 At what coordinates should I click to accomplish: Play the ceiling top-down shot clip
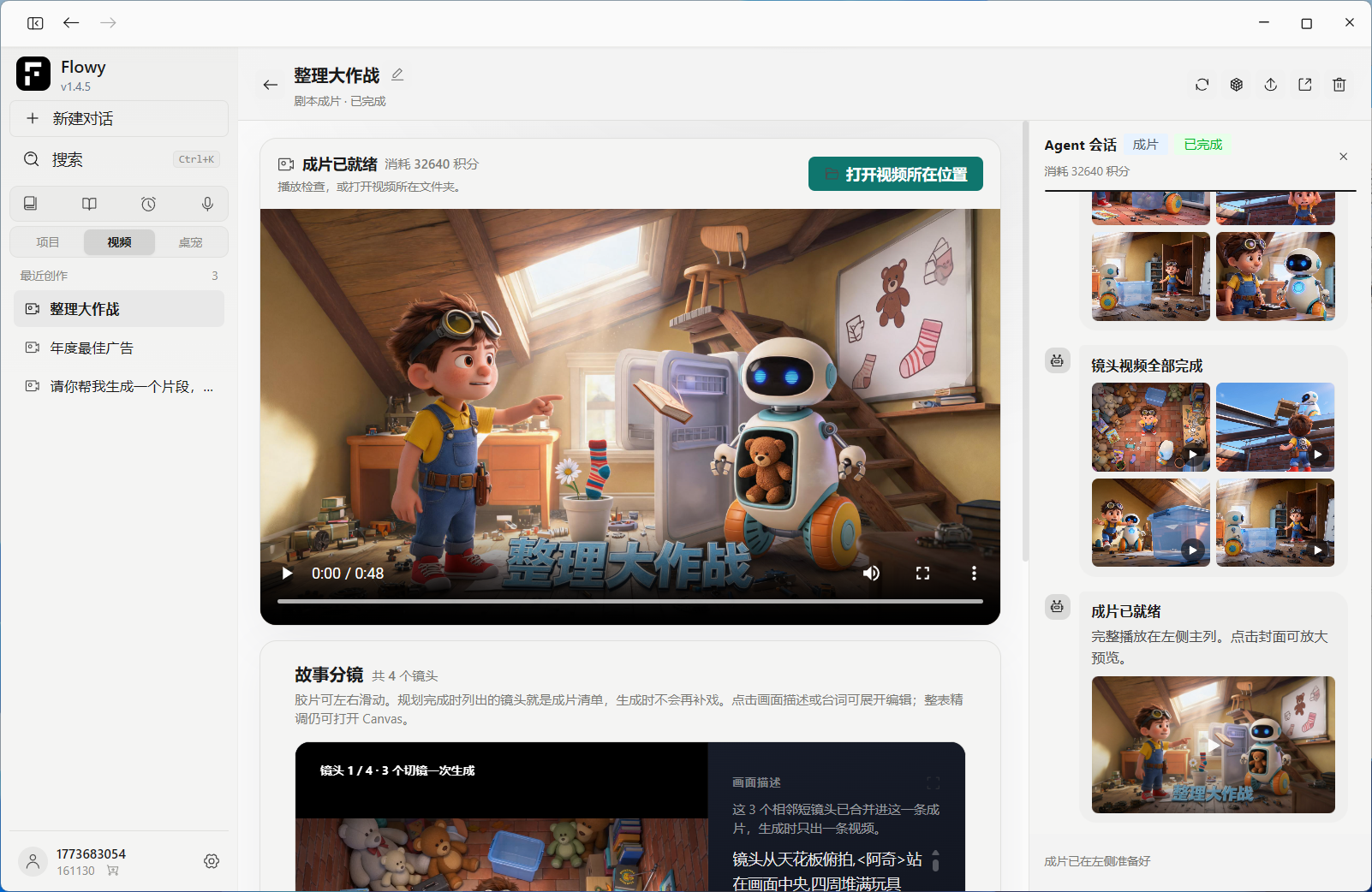[1151, 427]
